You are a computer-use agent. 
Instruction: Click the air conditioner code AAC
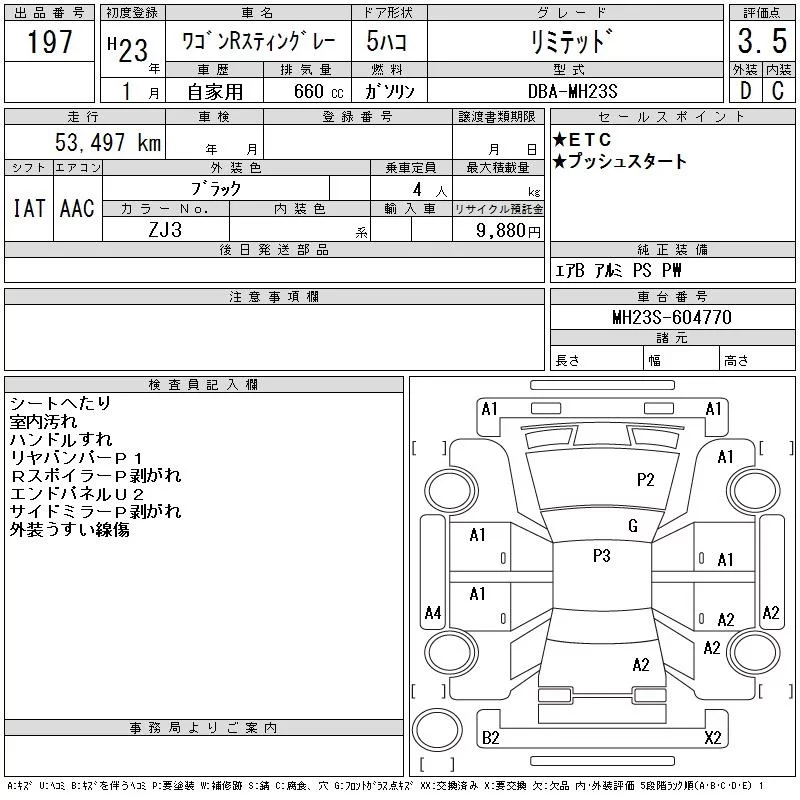pyautogui.click(x=77, y=209)
